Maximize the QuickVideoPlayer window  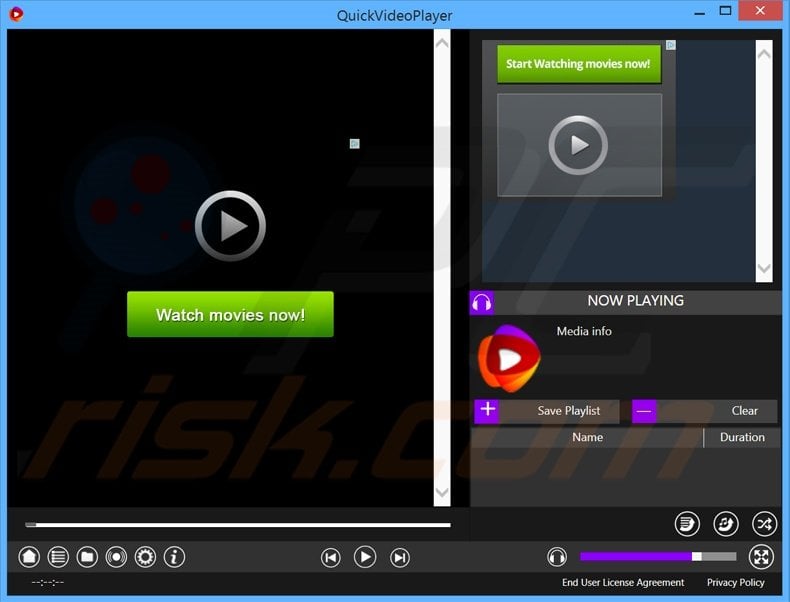(x=725, y=11)
